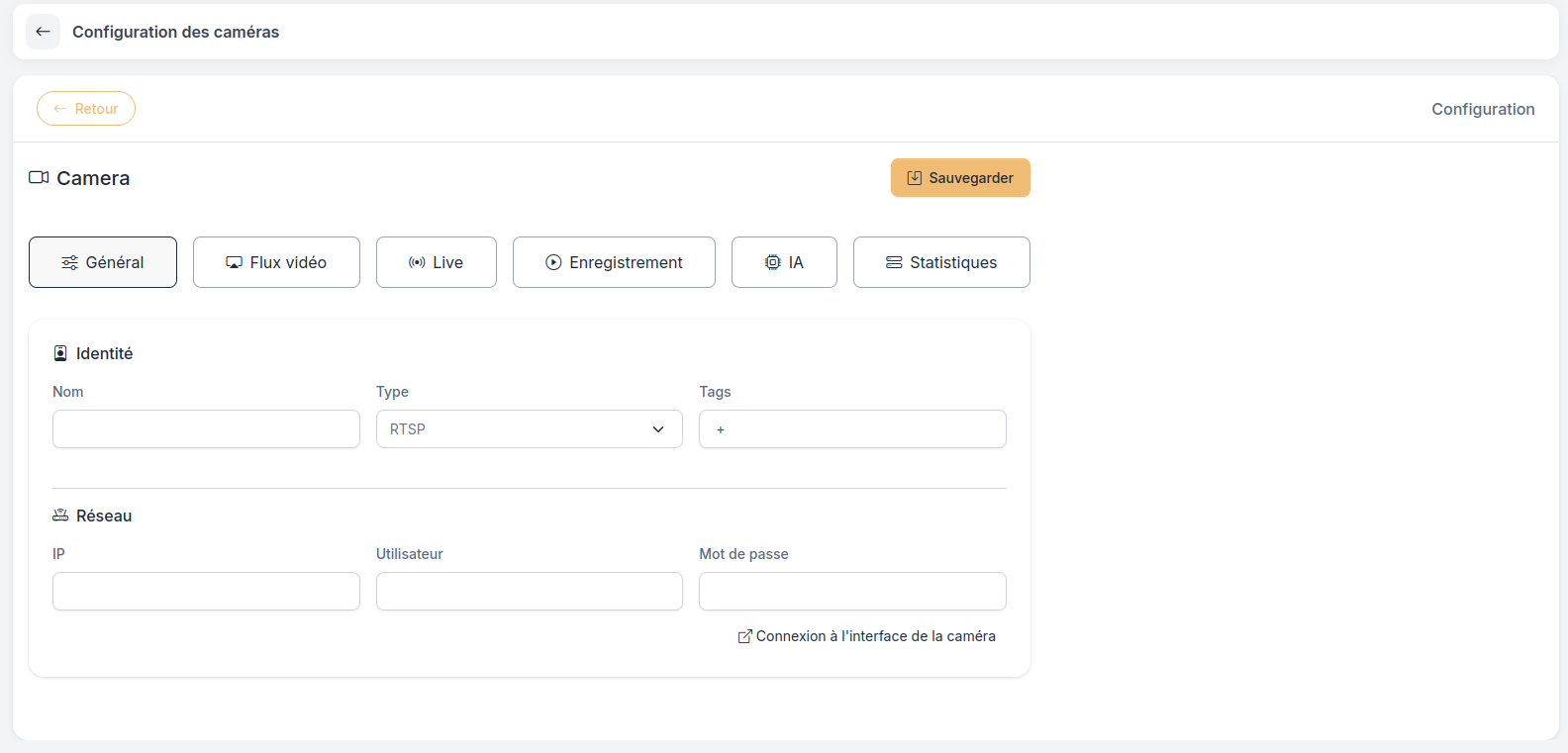This screenshot has width=1568, height=753.
Task: Switch to the Live tab
Action: coord(437,262)
